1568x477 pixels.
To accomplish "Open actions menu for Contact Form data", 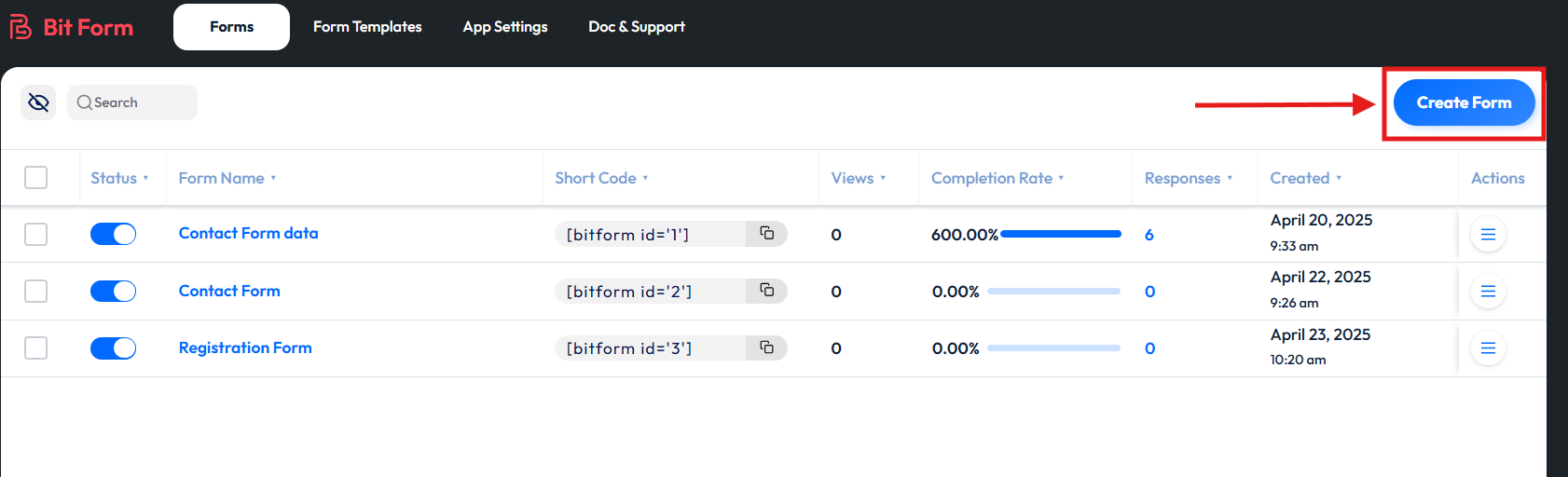I will tap(1488, 235).
